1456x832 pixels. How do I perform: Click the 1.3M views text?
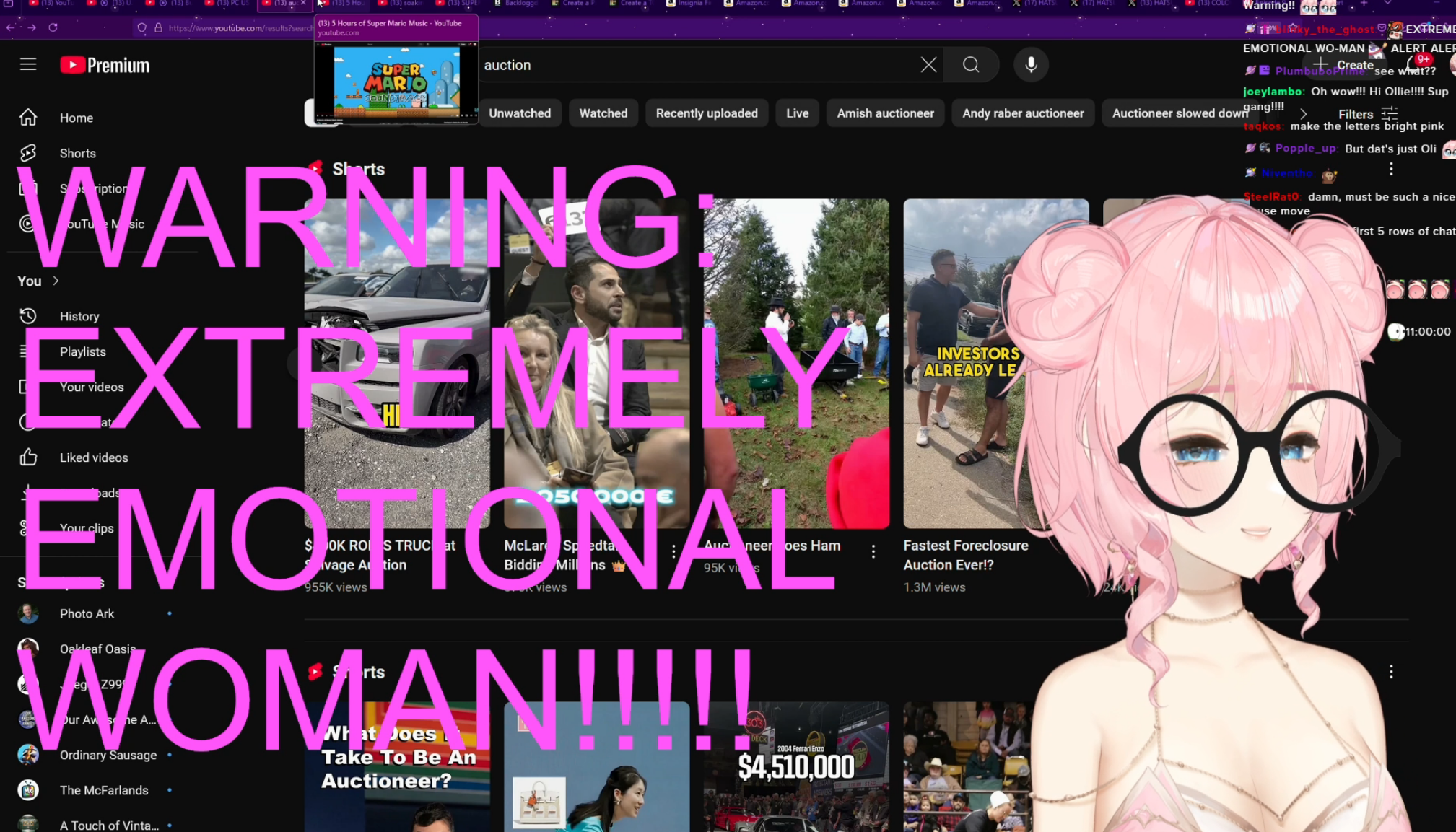point(934,587)
